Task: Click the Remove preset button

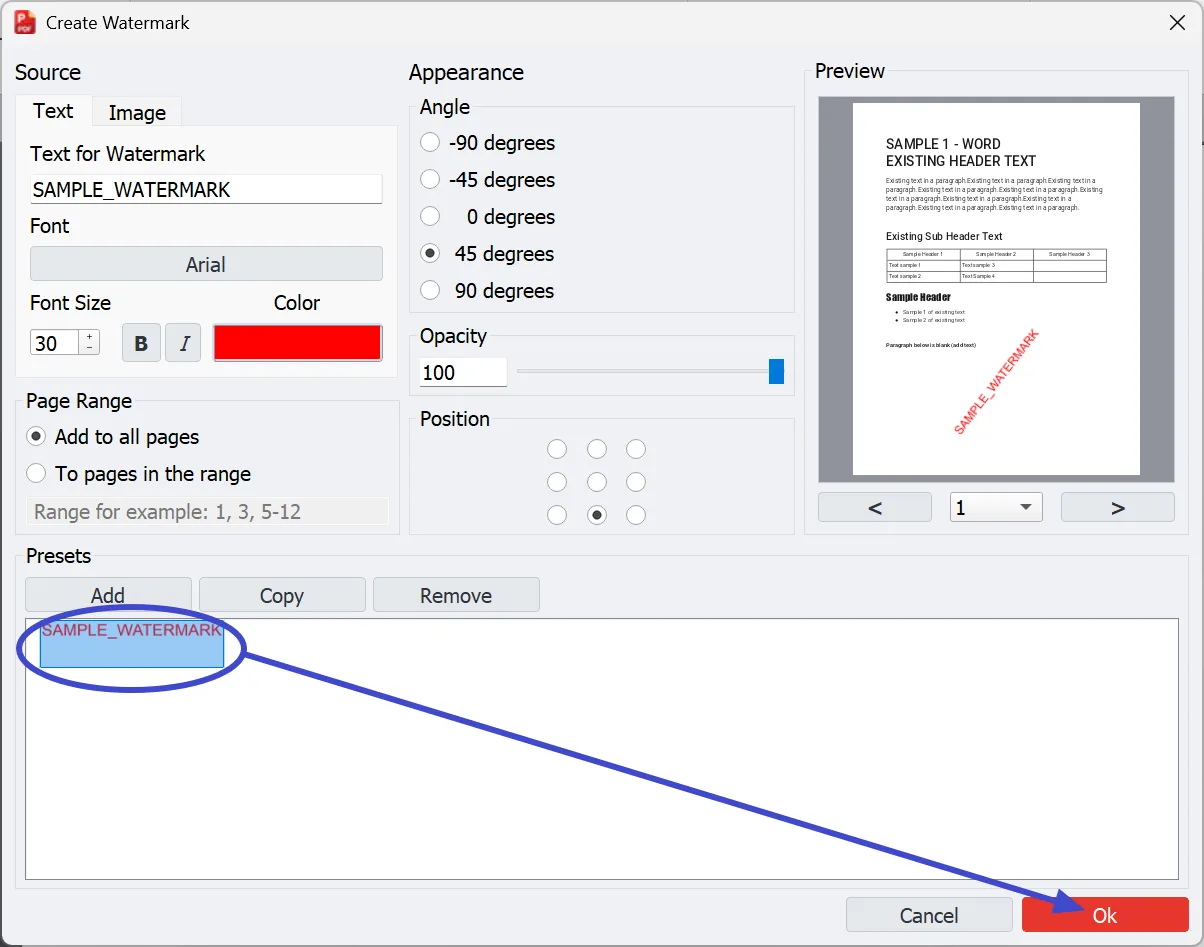Action: pyautogui.click(x=456, y=595)
